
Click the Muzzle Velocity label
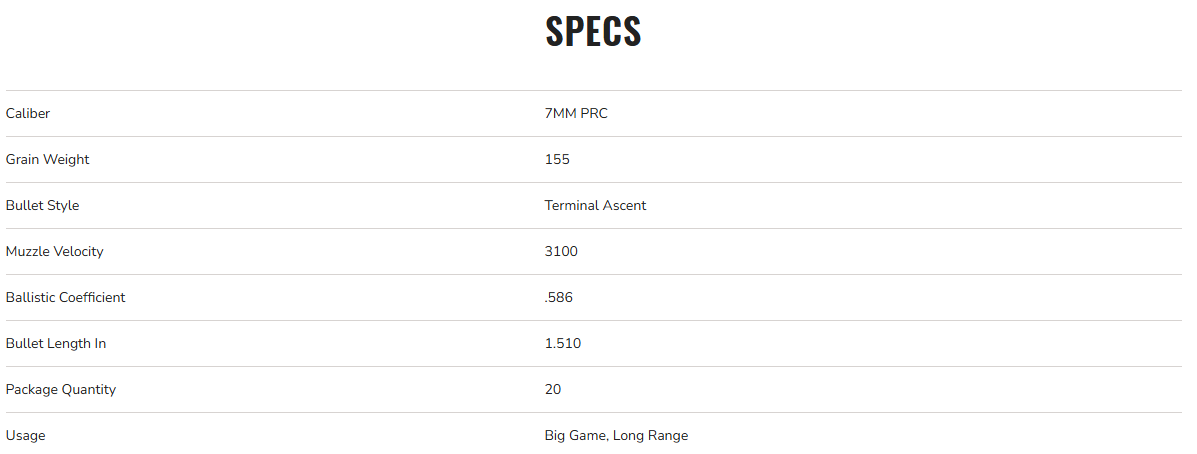54,252
